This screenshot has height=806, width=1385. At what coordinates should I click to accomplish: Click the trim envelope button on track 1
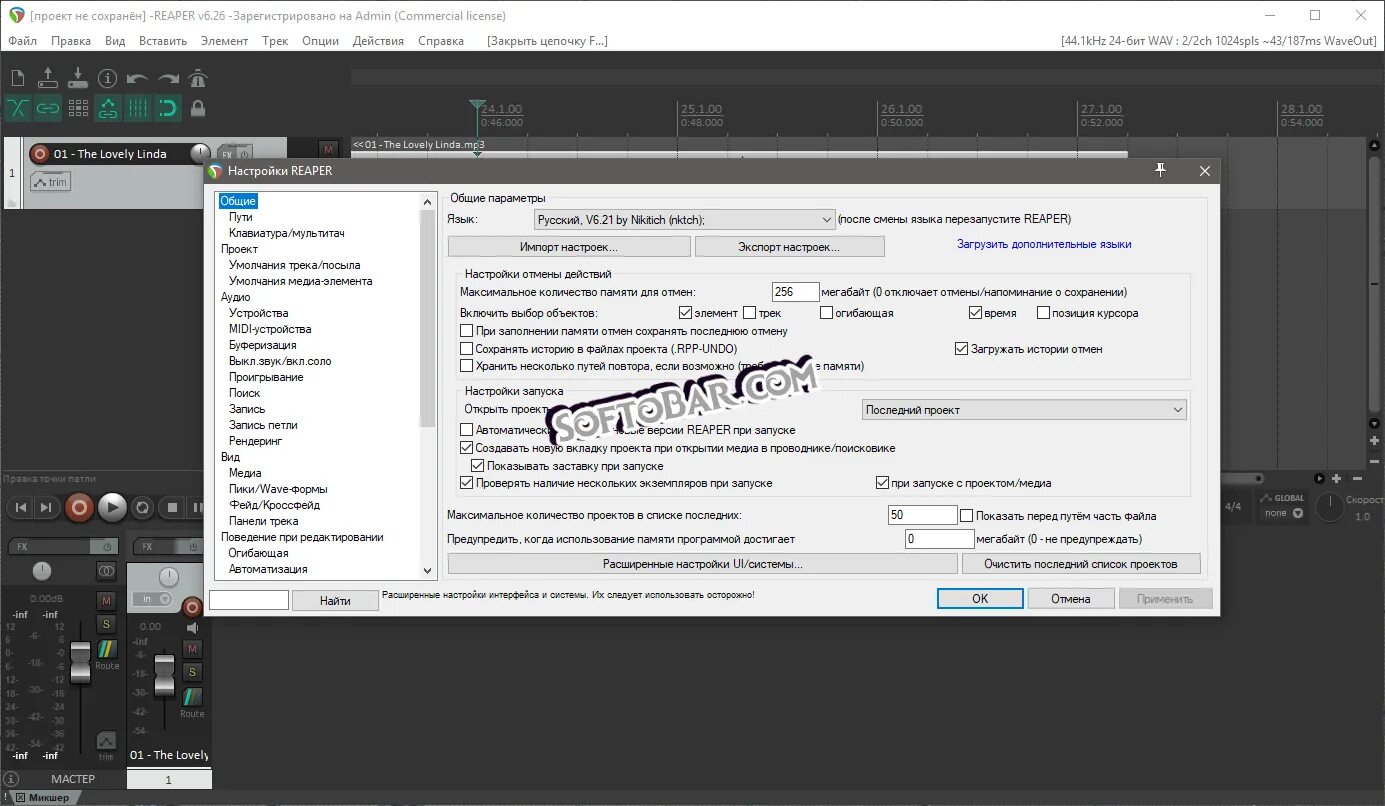51,182
